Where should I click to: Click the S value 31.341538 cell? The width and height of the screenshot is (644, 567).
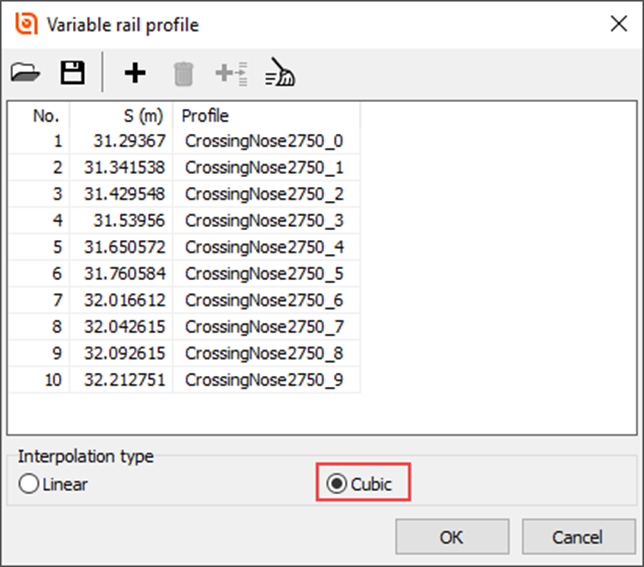point(125,168)
